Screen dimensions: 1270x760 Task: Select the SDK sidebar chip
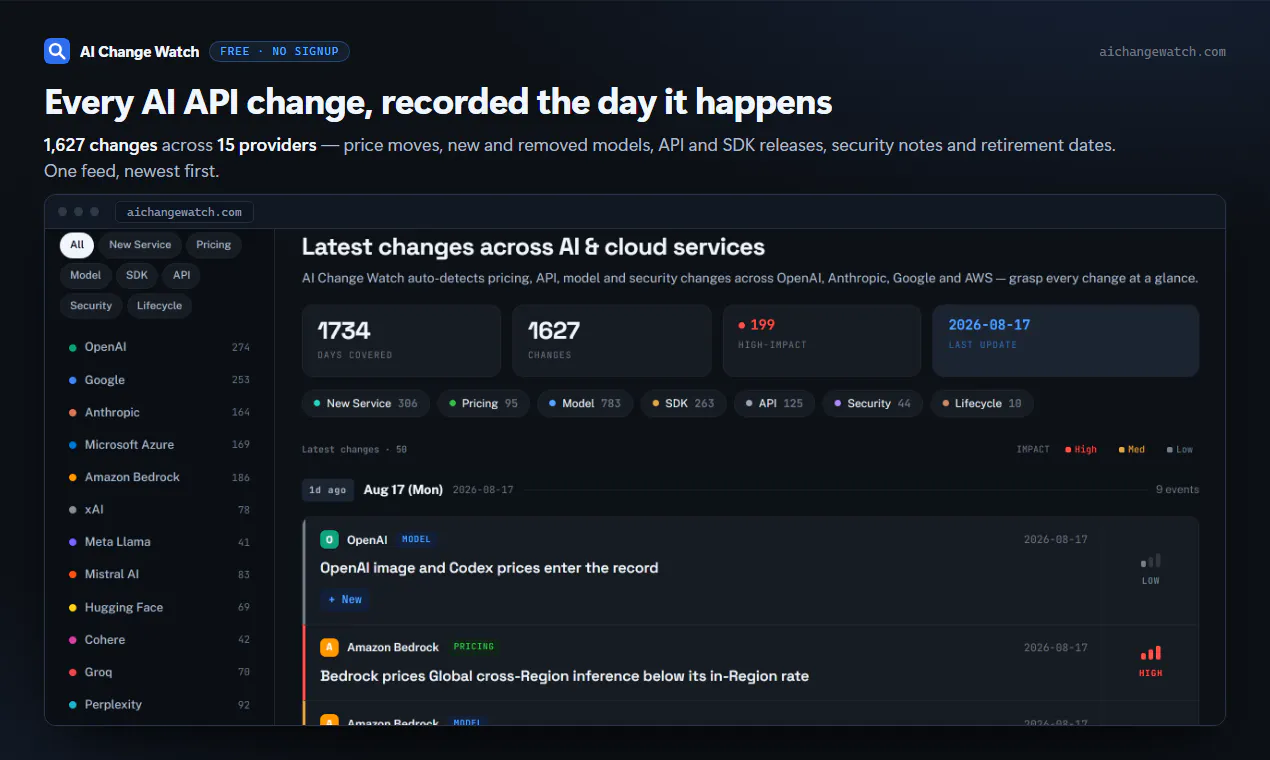139,275
